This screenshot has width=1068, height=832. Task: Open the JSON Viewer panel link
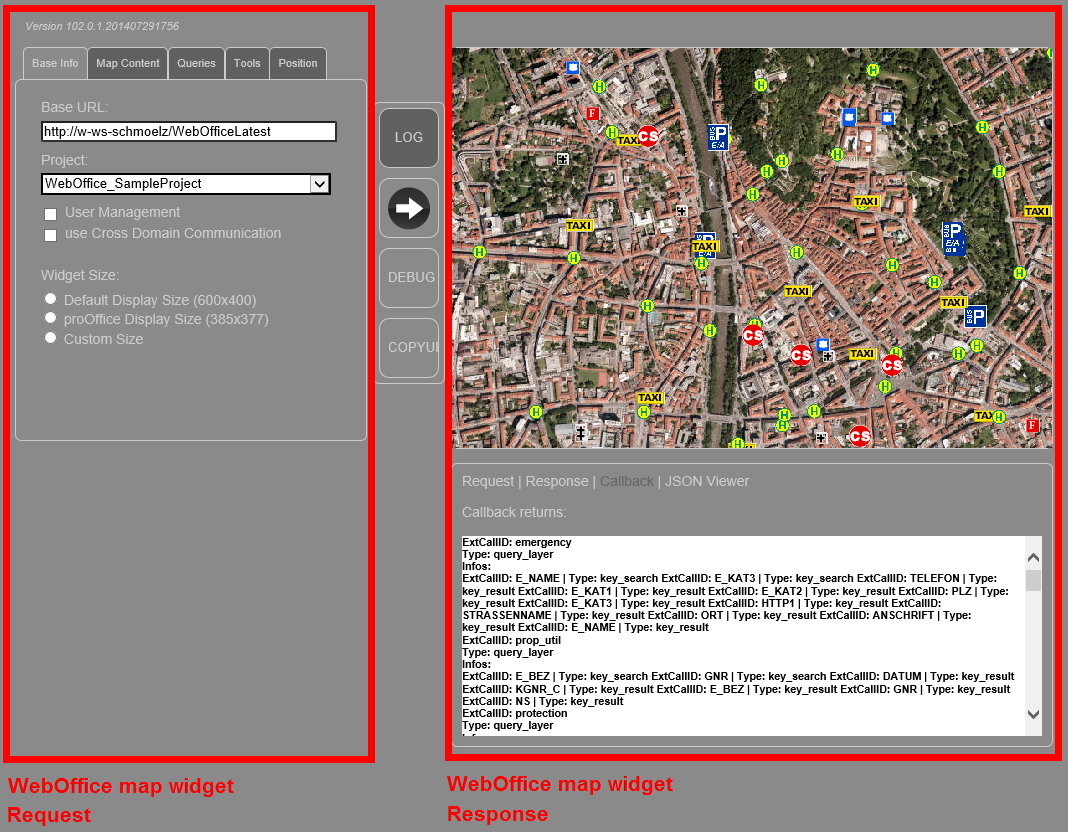707,481
